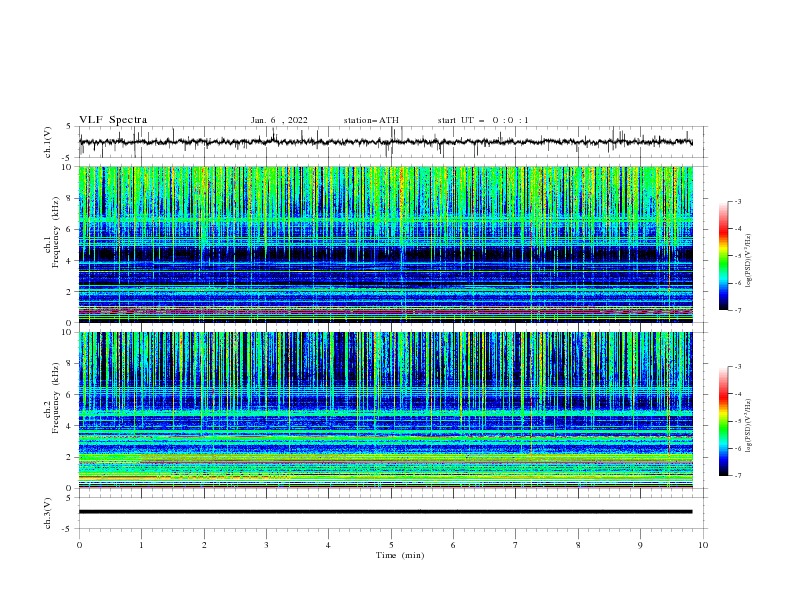Click the 'ch.3(V)' axis label
The image size is (792, 612).
pos(48,513)
